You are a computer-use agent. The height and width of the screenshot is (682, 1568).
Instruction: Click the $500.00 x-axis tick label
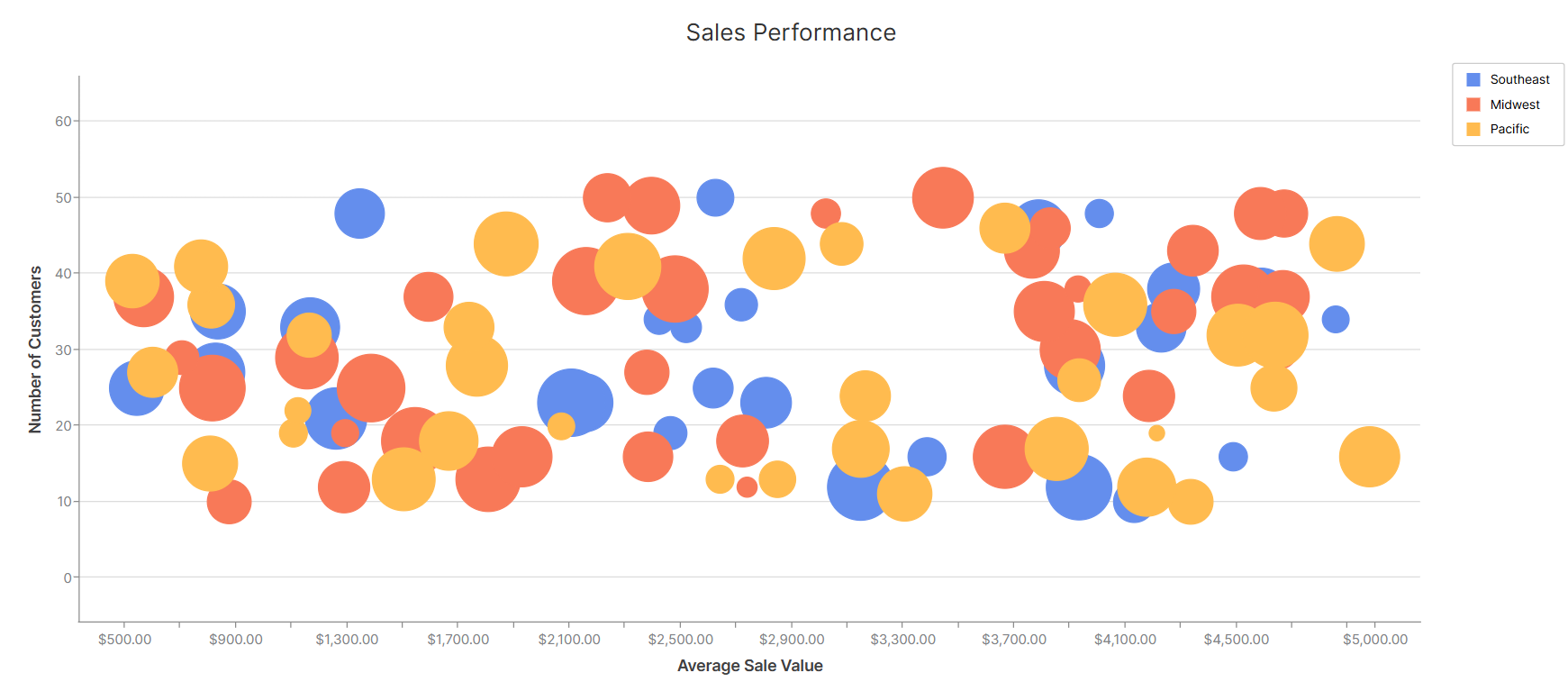click(124, 640)
